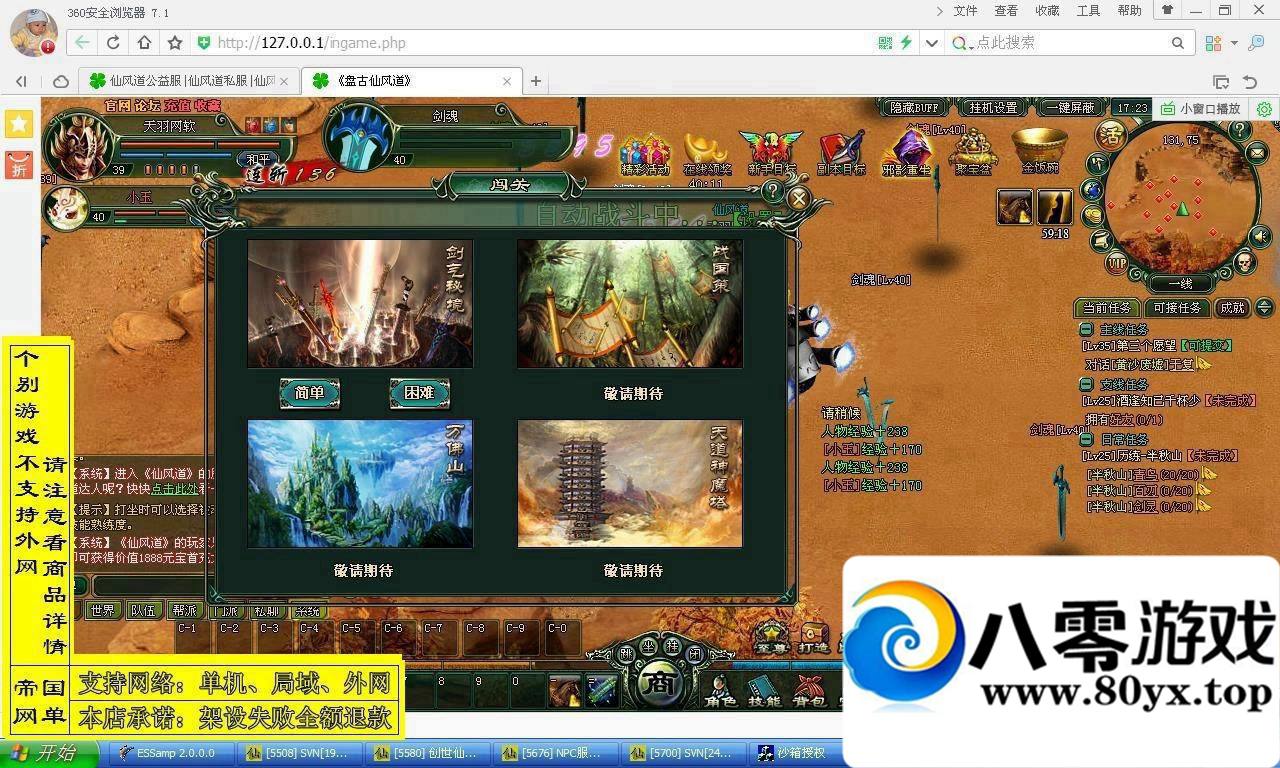The height and width of the screenshot is (768, 1280).
Task: Select the 战国策 stage thumbnail
Action: 630,304
